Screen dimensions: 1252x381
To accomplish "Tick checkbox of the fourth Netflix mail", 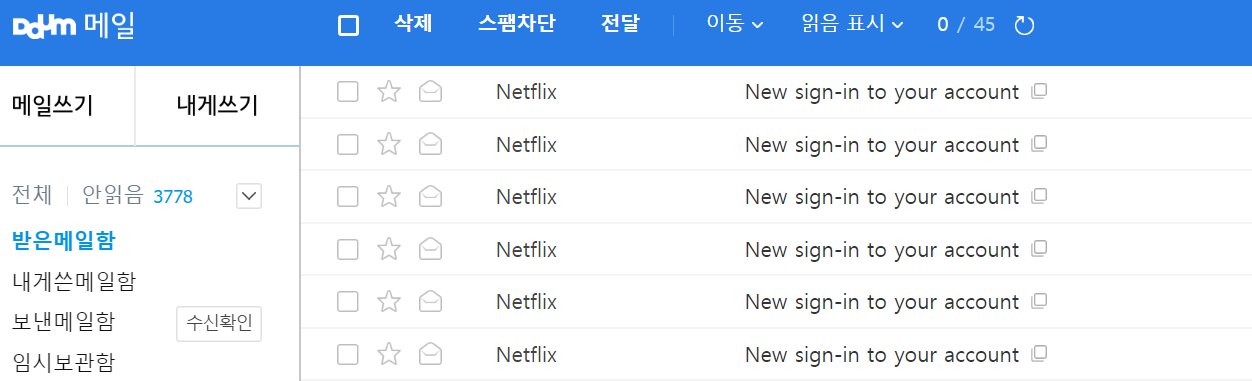I will click(348, 249).
